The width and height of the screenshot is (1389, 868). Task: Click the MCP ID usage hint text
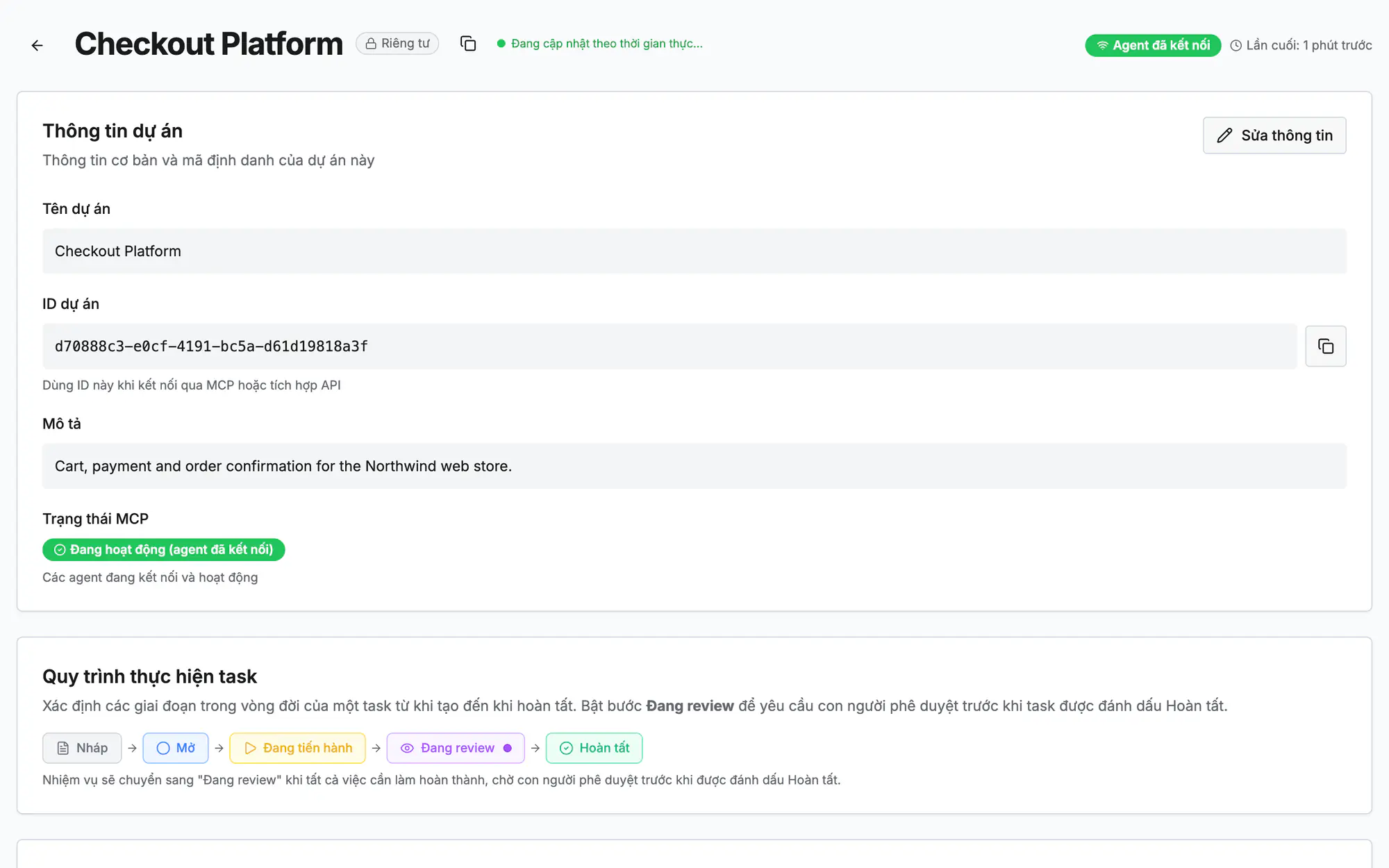coord(192,385)
